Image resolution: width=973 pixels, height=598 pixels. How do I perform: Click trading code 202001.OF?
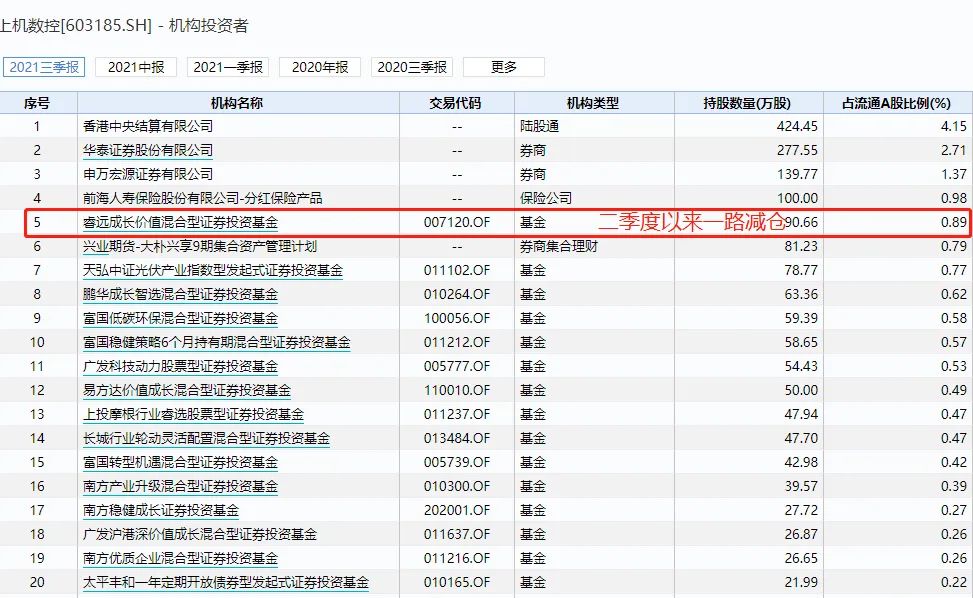pyautogui.click(x=457, y=511)
